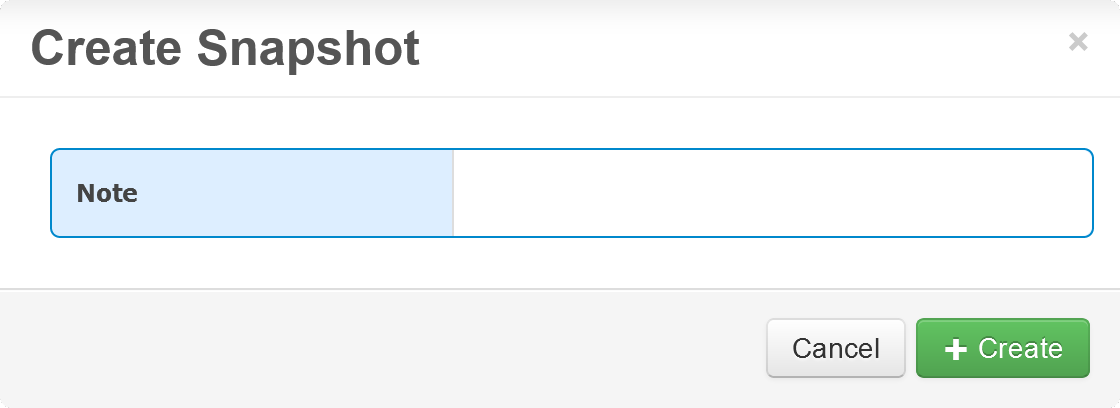Click the Create button
1120x408 pixels.
point(1002,348)
